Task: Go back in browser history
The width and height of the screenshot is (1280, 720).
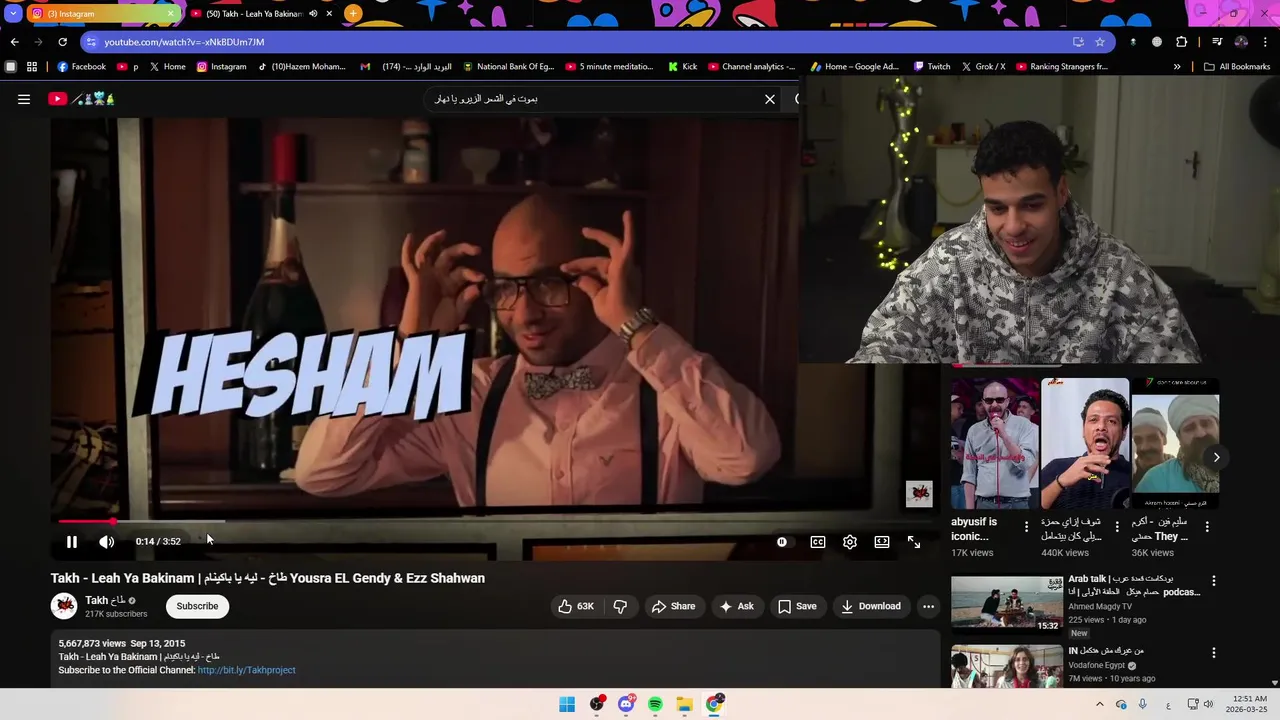Action: point(14,42)
